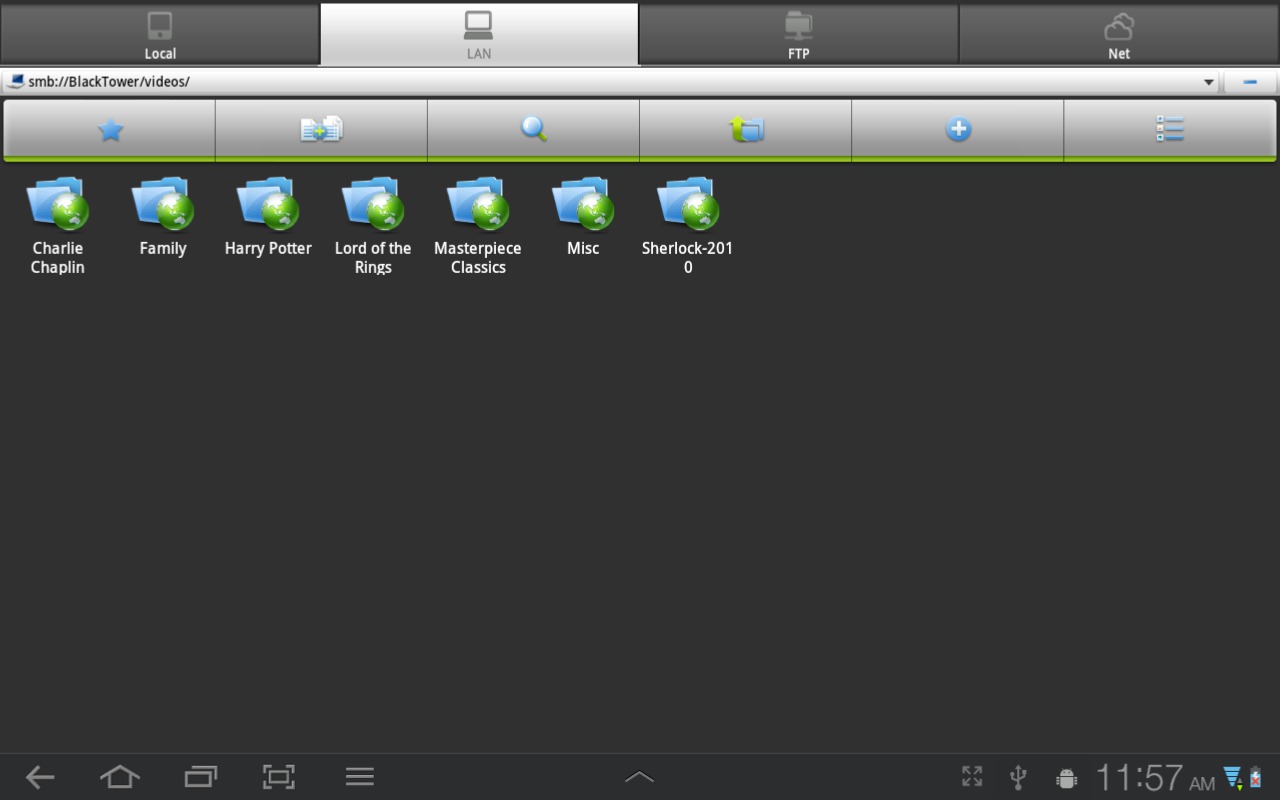Open the system menu three-line icon
Image resolution: width=1280 pixels, height=800 pixels.
[x=360, y=777]
